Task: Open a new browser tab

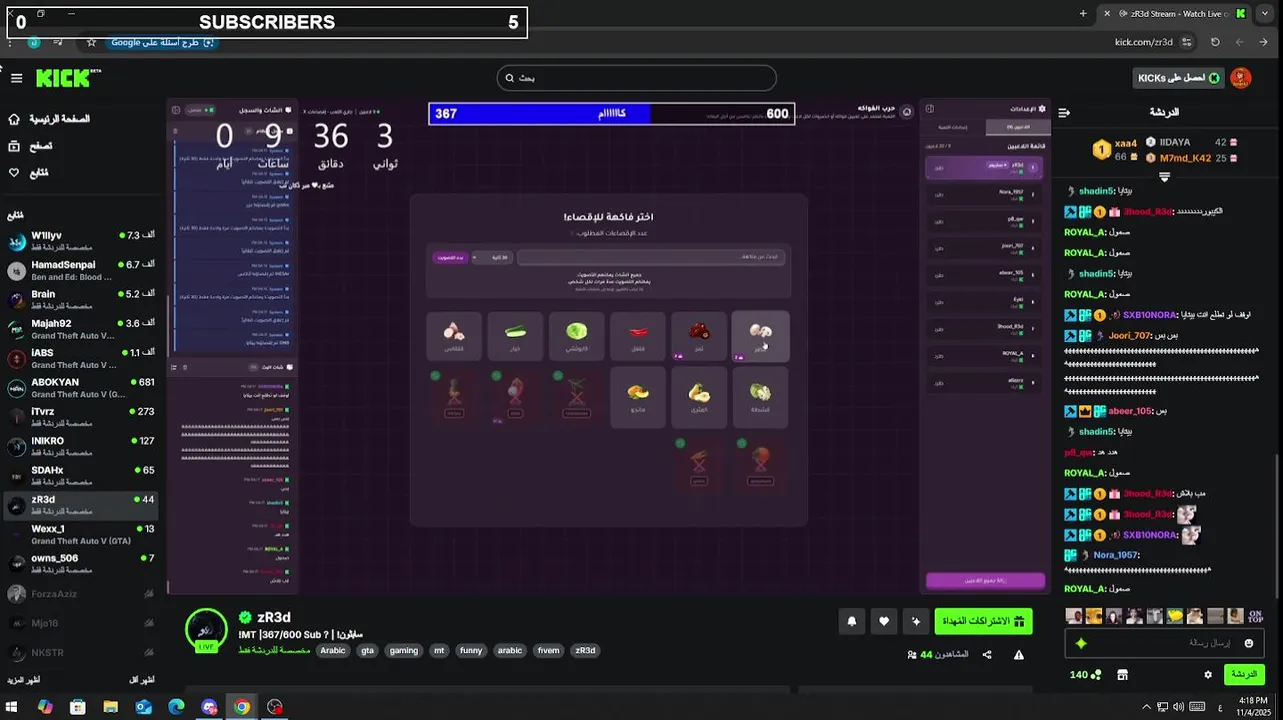Action: point(1083,13)
